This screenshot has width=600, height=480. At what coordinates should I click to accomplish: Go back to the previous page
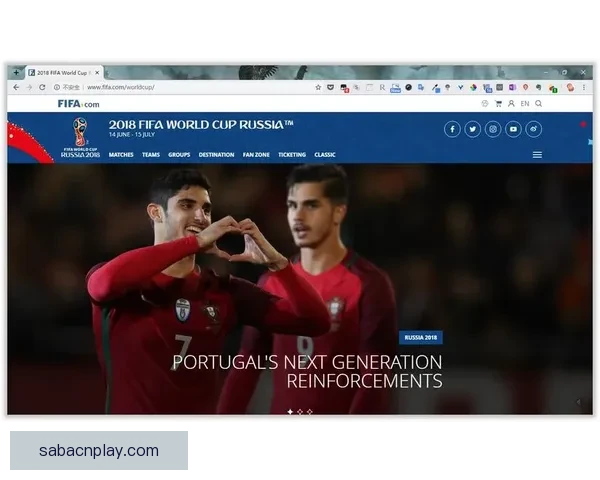click(x=16, y=87)
